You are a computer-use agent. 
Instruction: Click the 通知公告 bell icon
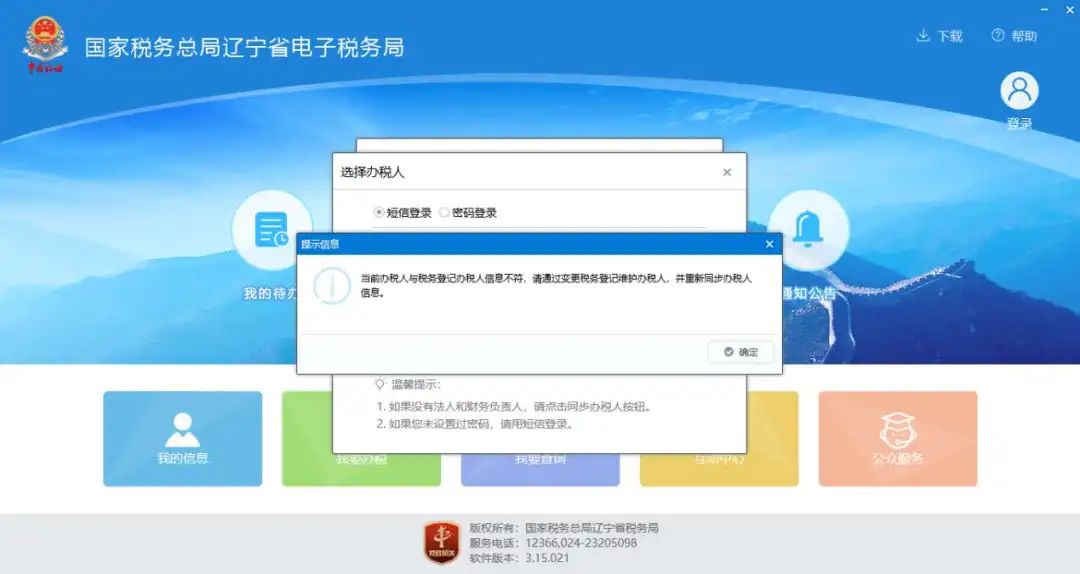[808, 229]
